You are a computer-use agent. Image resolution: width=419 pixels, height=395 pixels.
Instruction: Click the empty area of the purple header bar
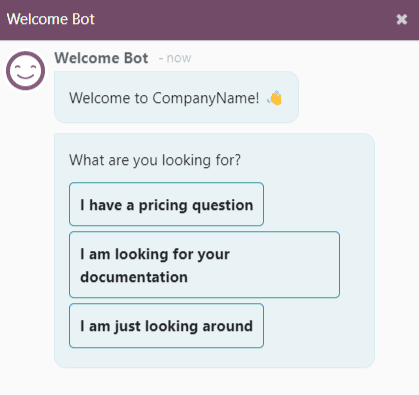(243, 19)
